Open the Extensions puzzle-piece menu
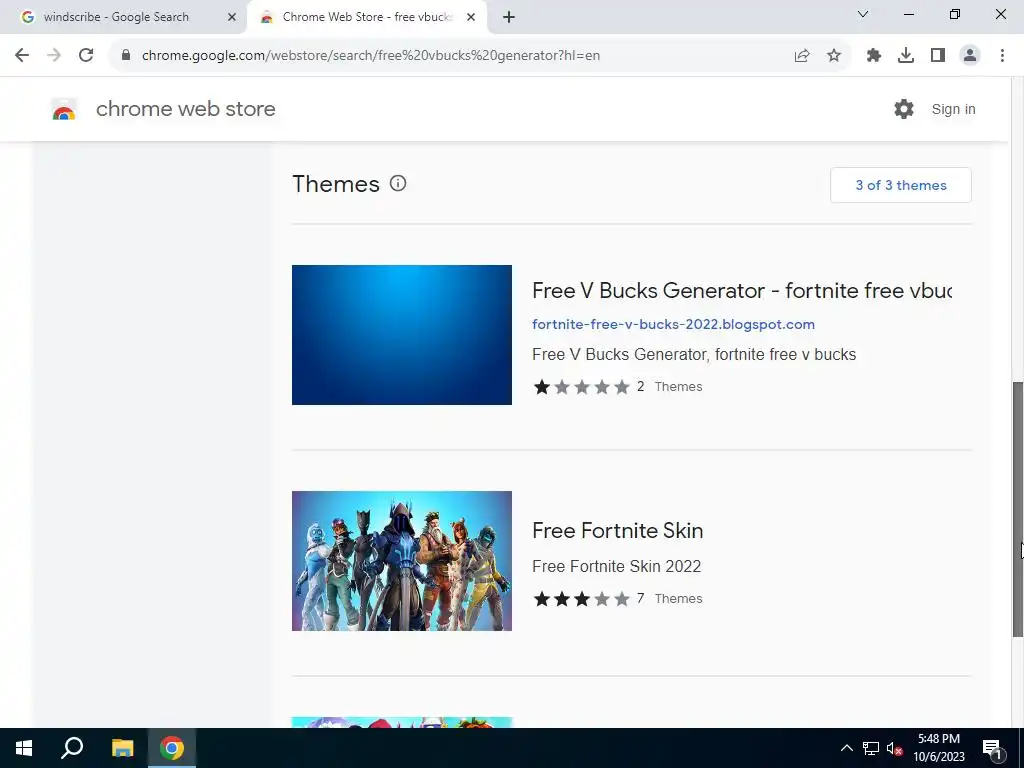 click(x=874, y=56)
